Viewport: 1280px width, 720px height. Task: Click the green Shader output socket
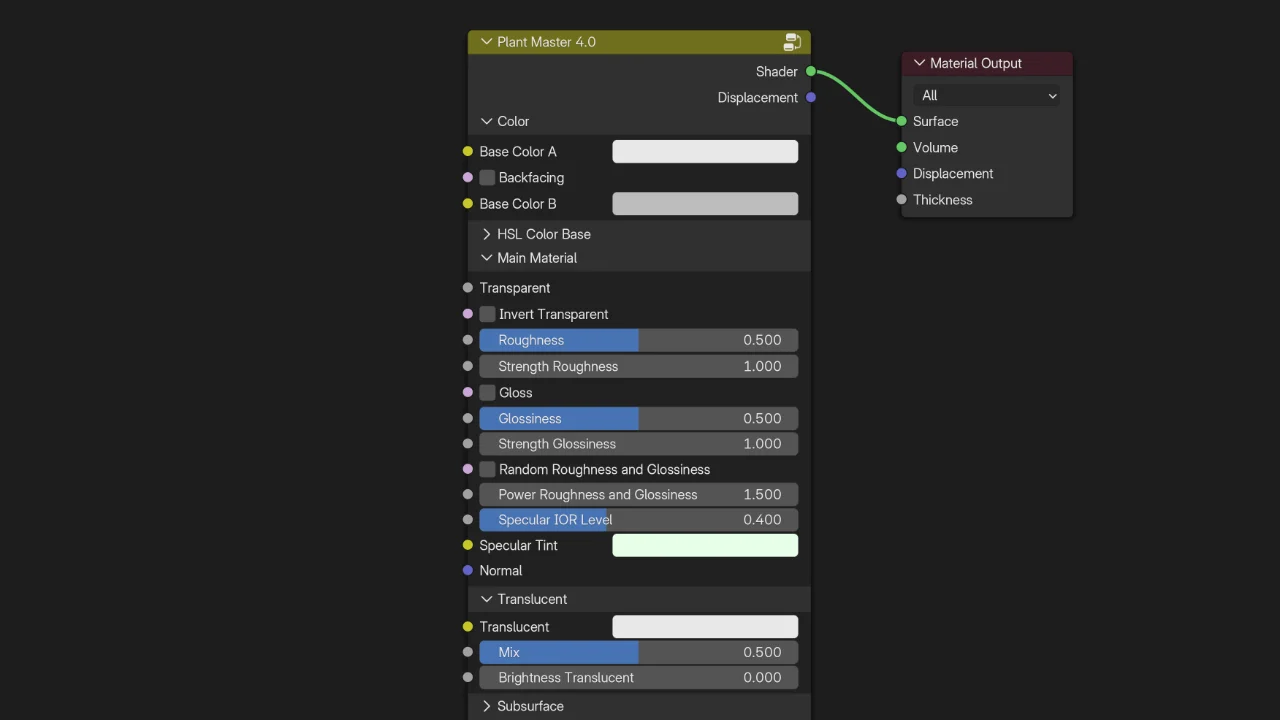(811, 71)
